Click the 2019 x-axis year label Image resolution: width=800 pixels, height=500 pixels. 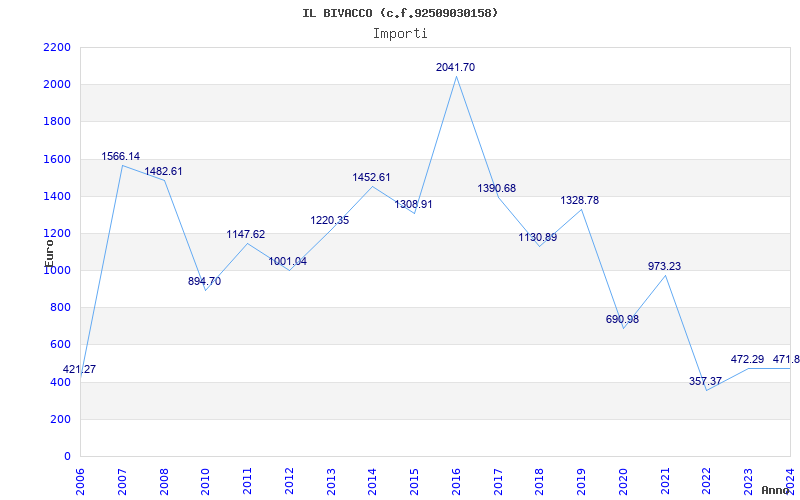[582, 482]
